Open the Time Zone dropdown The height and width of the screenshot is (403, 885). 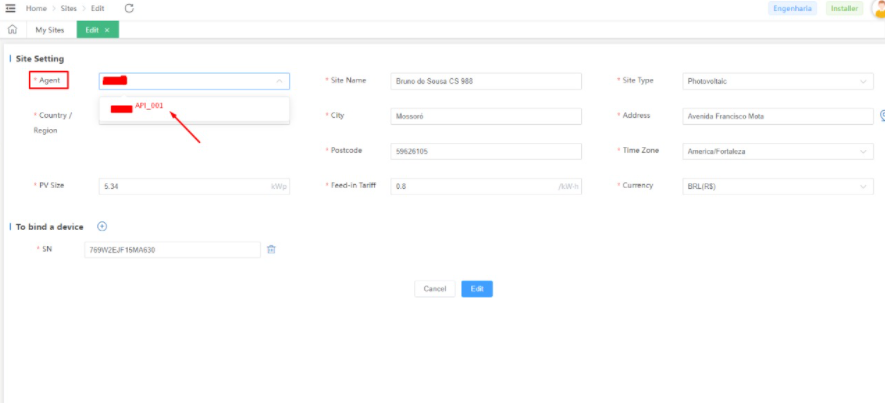[864, 151]
